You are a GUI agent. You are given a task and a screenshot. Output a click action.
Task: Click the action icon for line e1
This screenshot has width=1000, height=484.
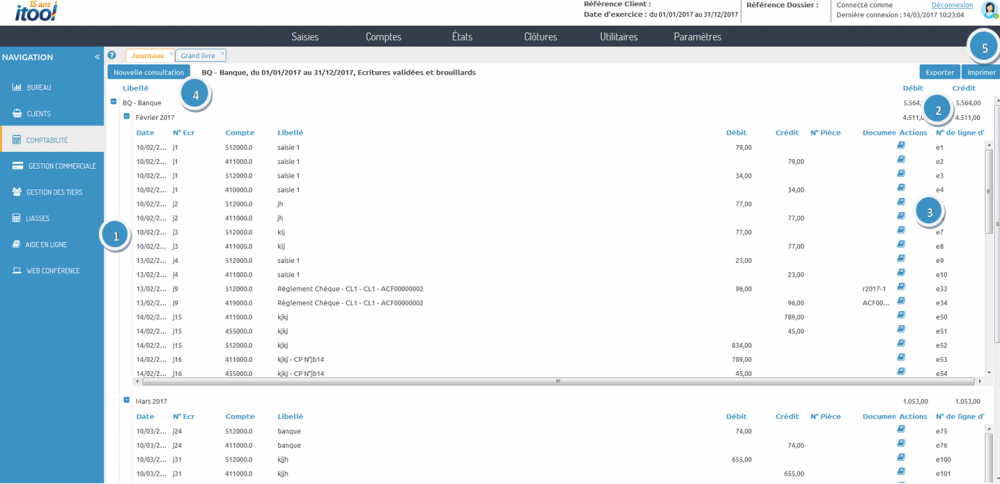pyautogui.click(x=901, y=146)
